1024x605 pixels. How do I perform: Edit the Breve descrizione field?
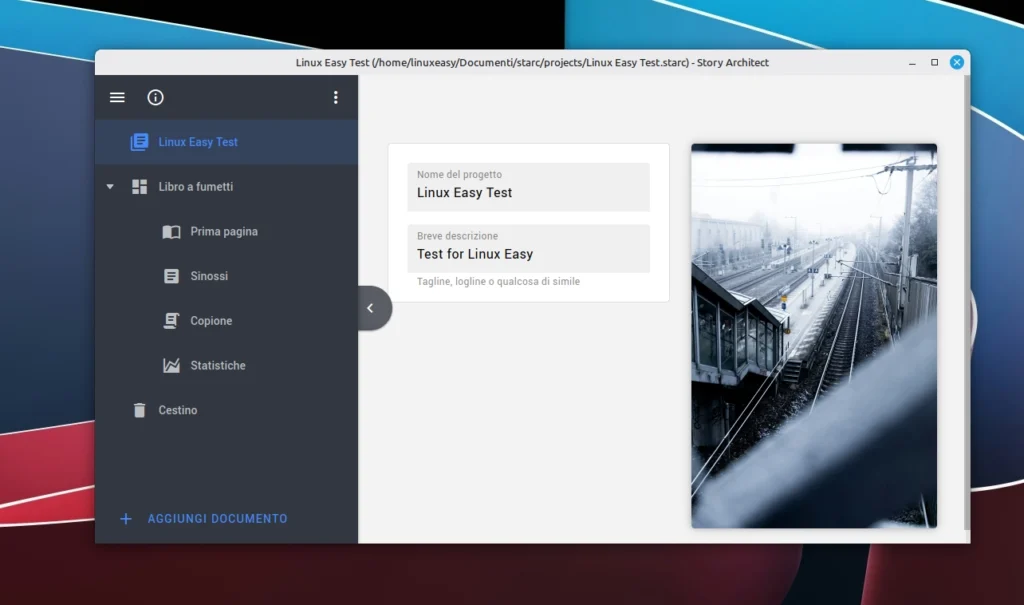pyautogui.click(x=528, y=254)
